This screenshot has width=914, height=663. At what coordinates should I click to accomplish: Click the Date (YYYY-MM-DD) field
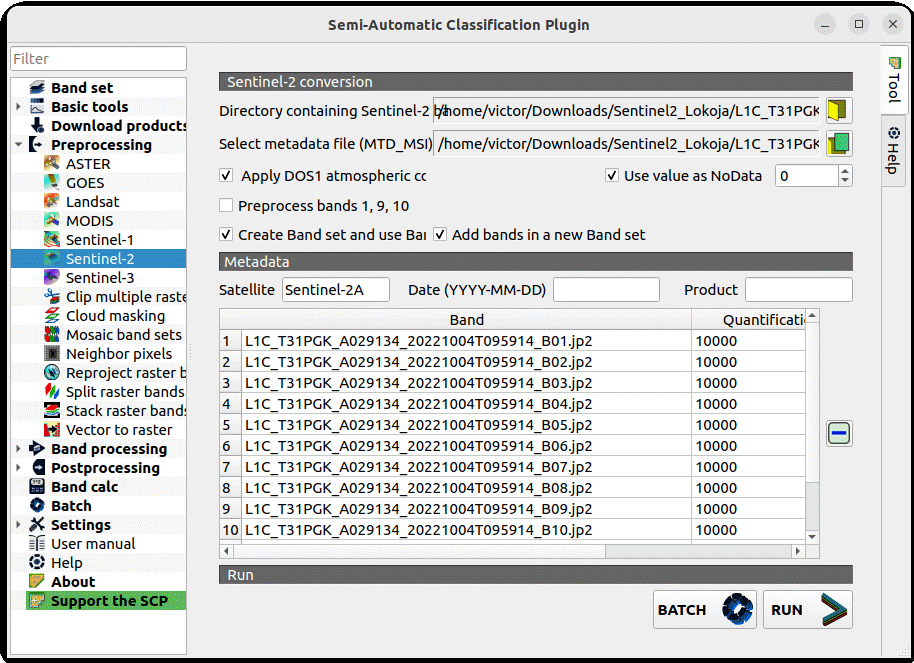[x=606, y=290]
